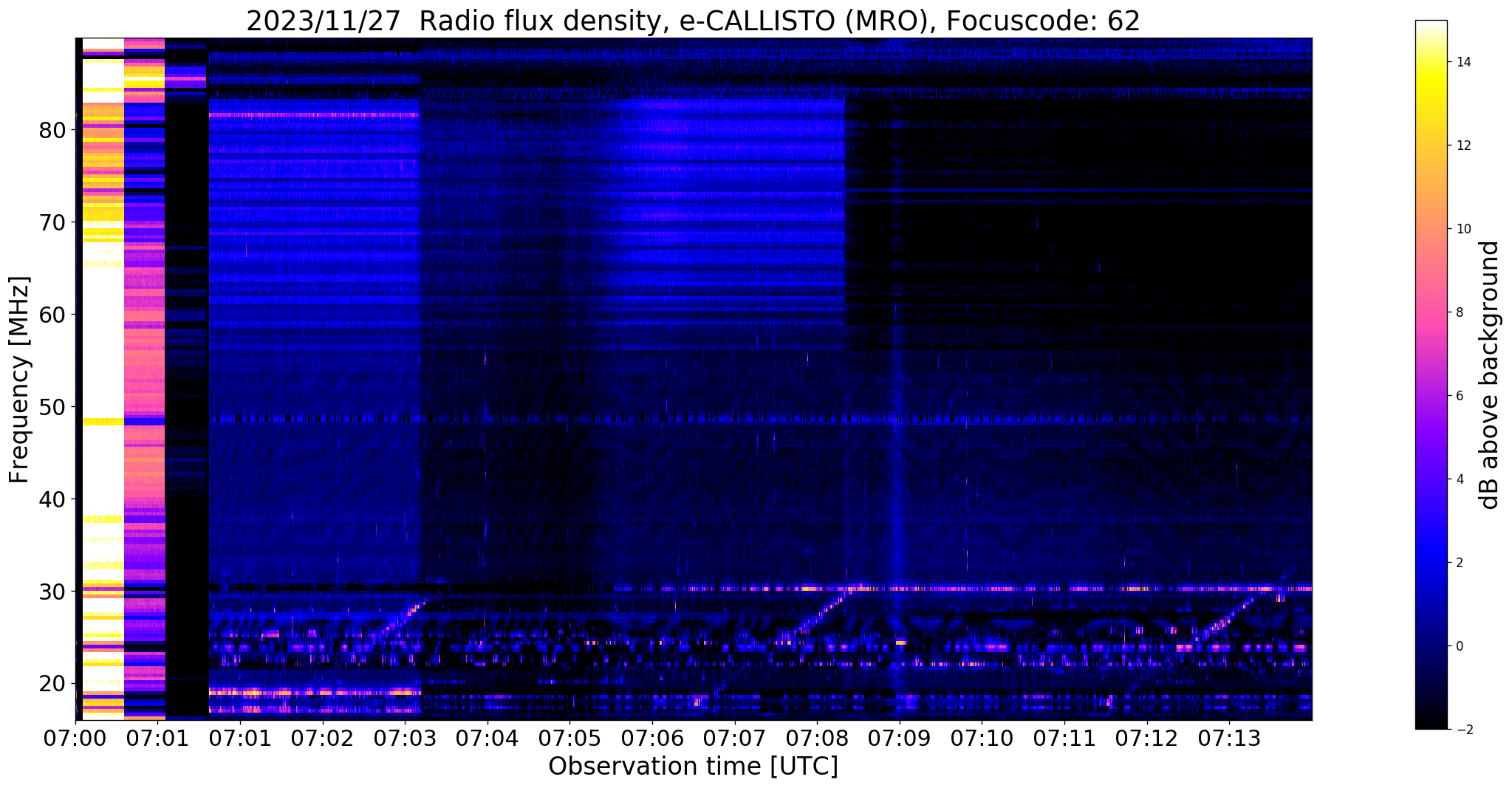Click the 07:03 time tick label
The image size is (1512, 788).
coord(406,738)
